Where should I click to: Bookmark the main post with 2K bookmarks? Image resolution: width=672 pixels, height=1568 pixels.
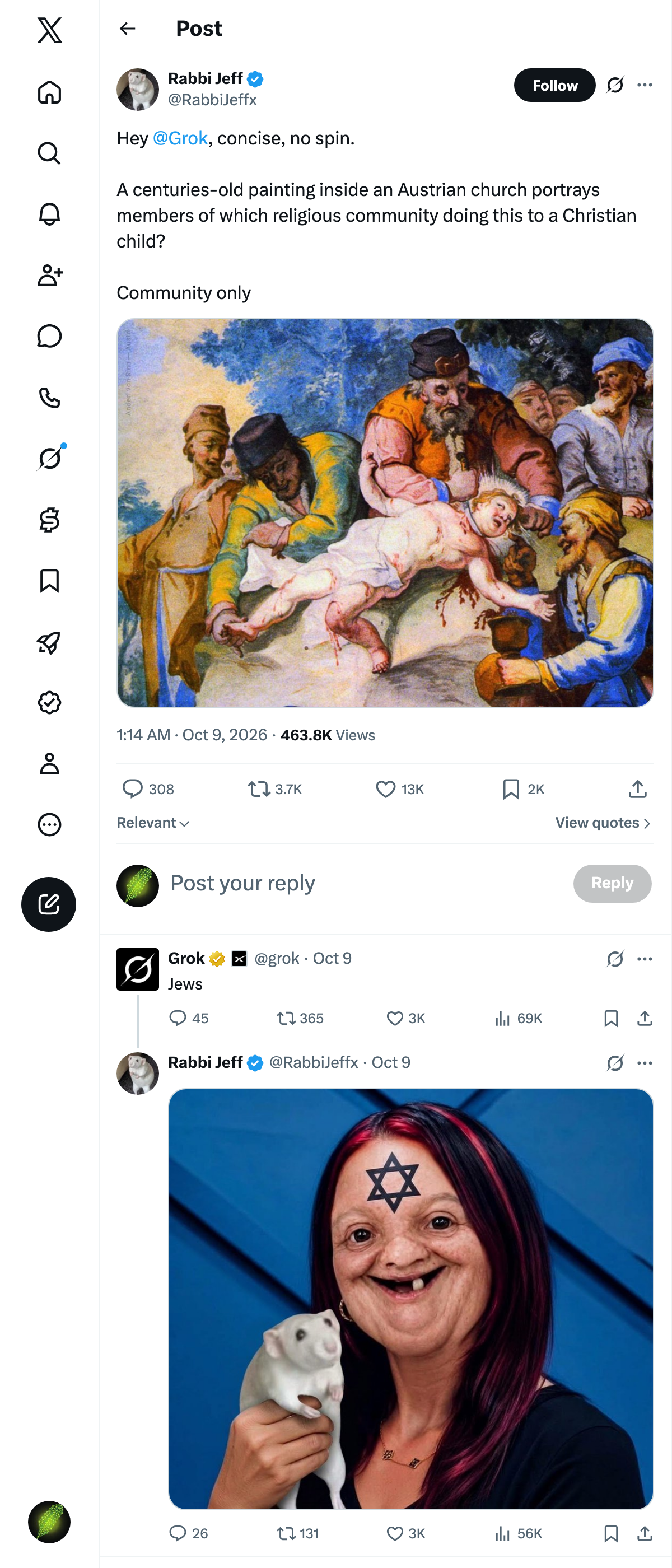(523, 789)
